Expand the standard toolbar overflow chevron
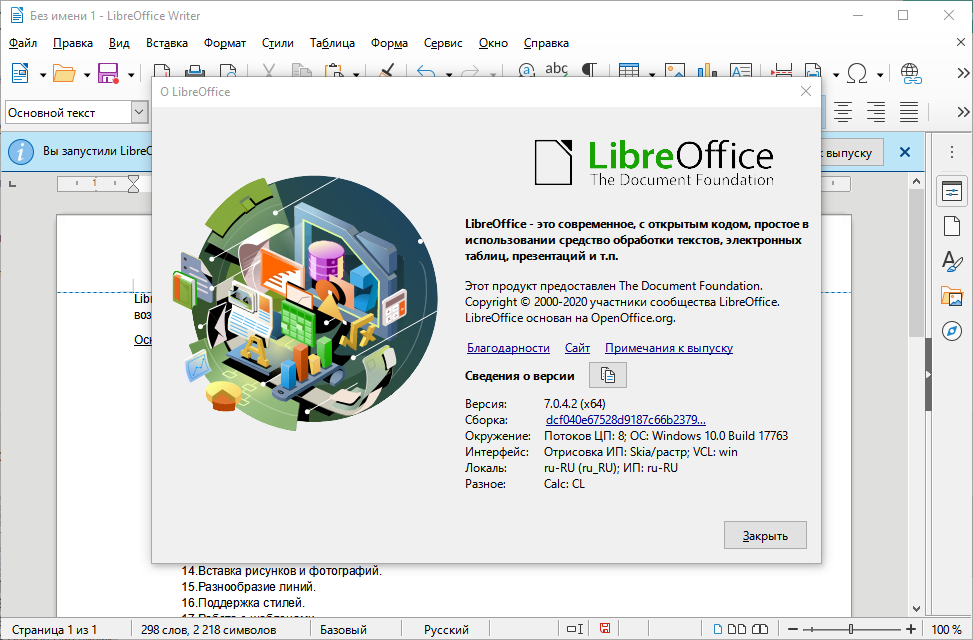 coord(963,73)
